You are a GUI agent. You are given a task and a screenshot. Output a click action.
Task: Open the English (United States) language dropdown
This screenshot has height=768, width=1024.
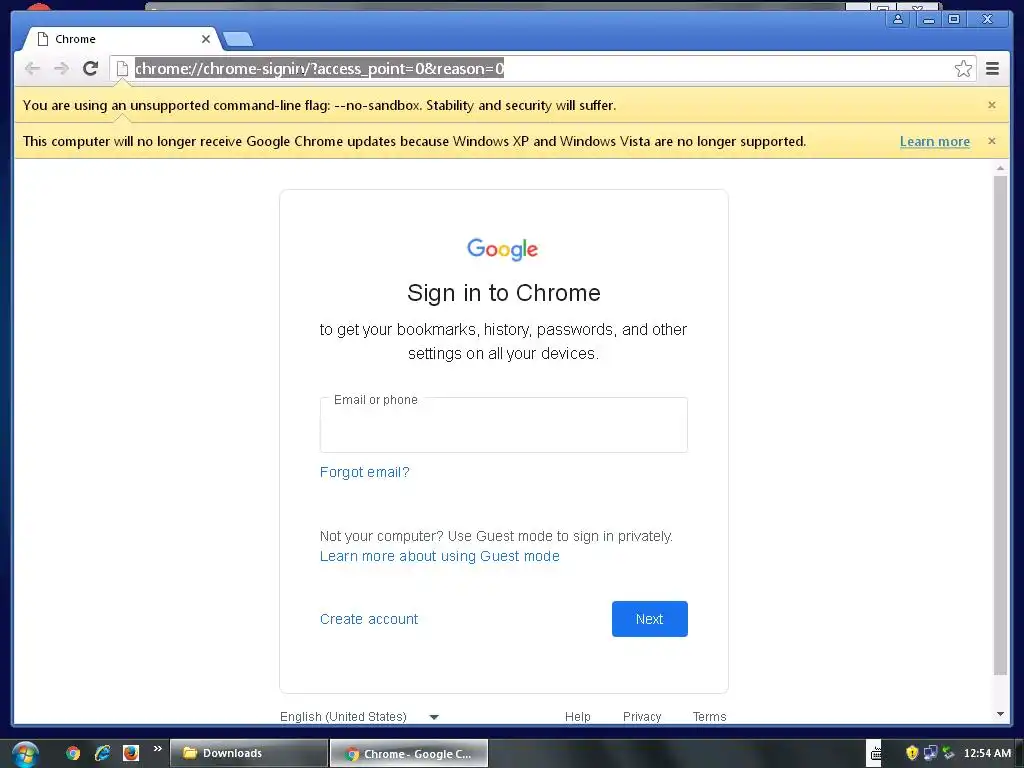359,716
